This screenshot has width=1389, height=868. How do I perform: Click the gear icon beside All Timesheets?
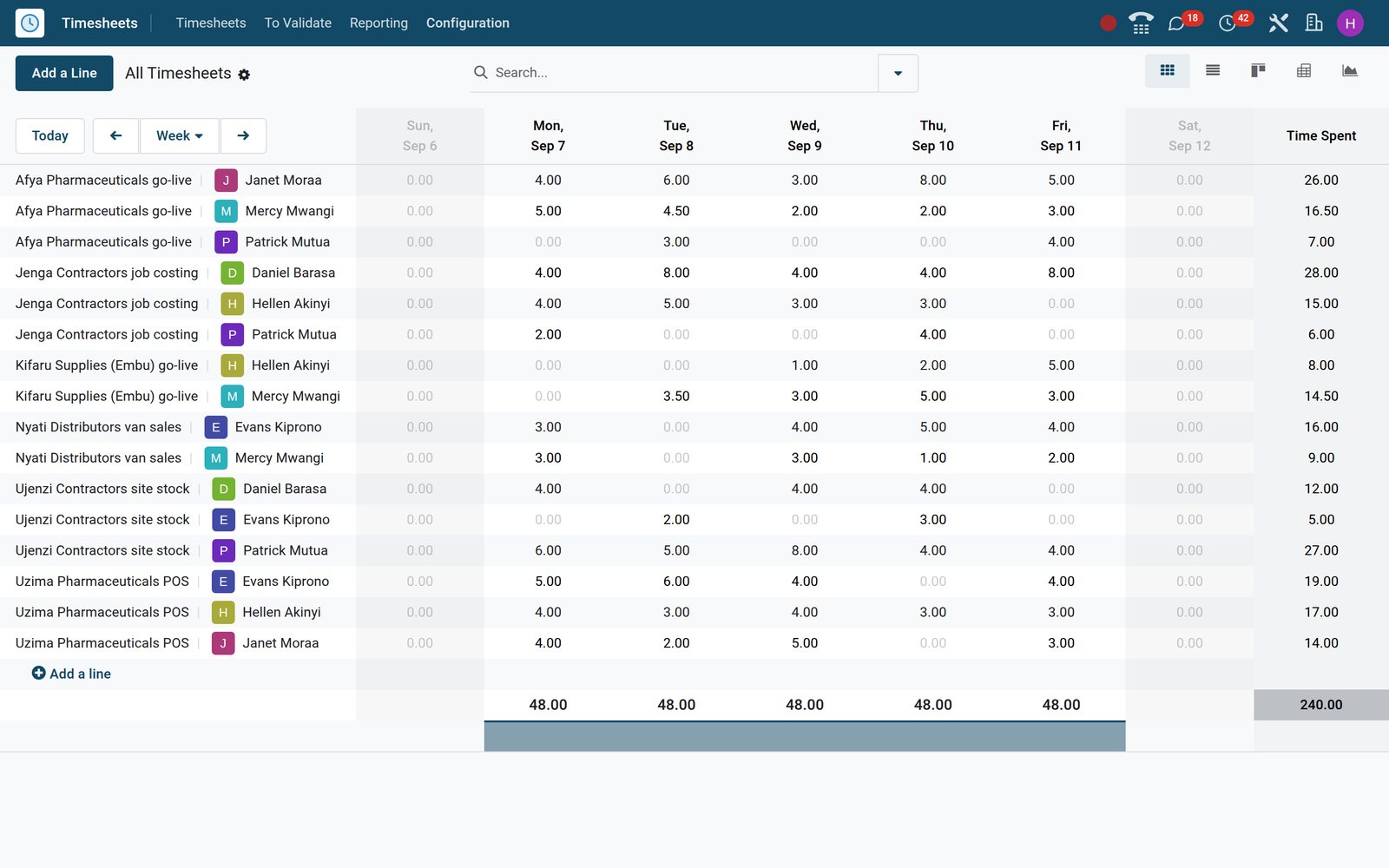[244, 75]
